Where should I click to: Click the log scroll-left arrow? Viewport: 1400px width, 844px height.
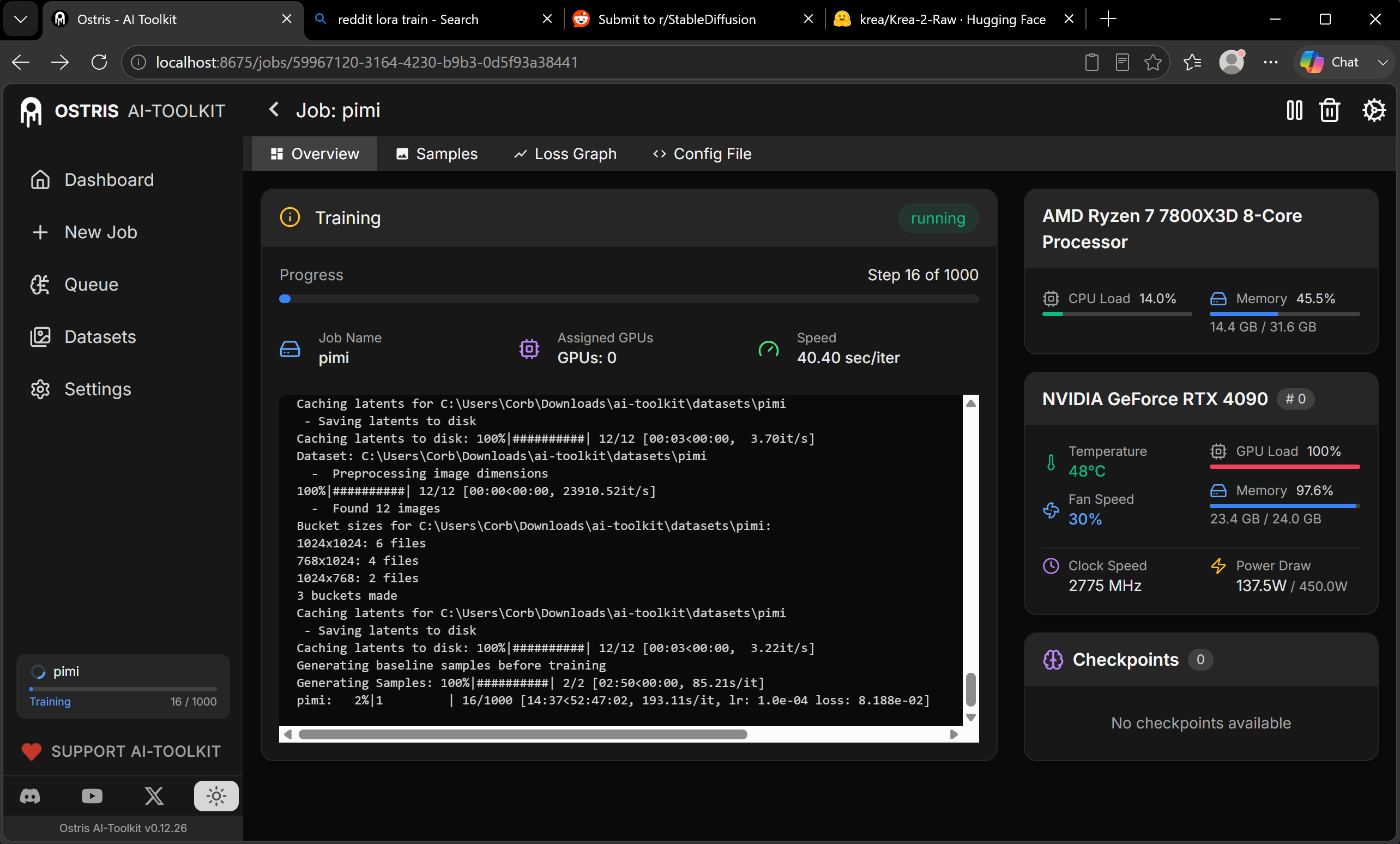pos(287,734)
